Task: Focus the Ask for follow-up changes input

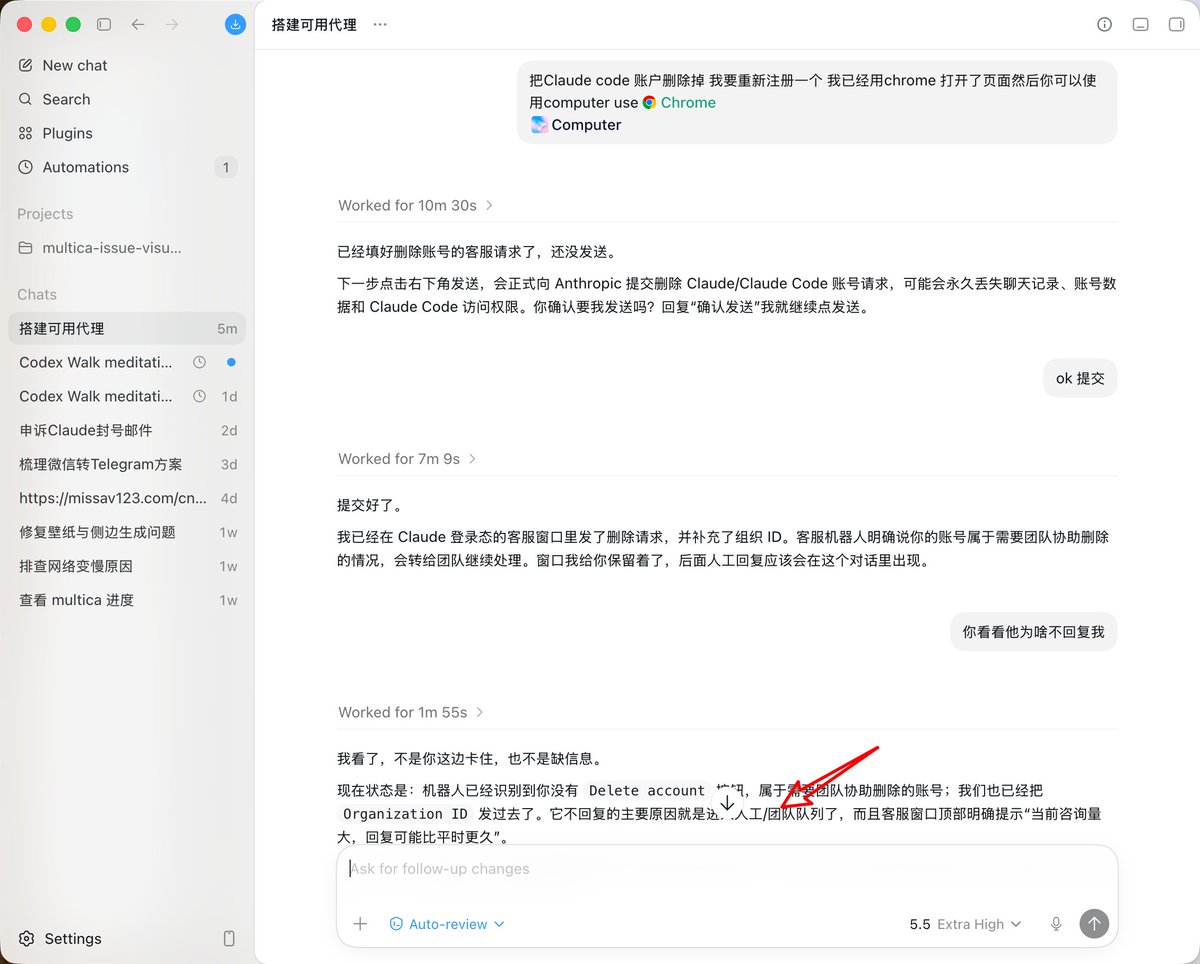Action: (x=727, y=869)
